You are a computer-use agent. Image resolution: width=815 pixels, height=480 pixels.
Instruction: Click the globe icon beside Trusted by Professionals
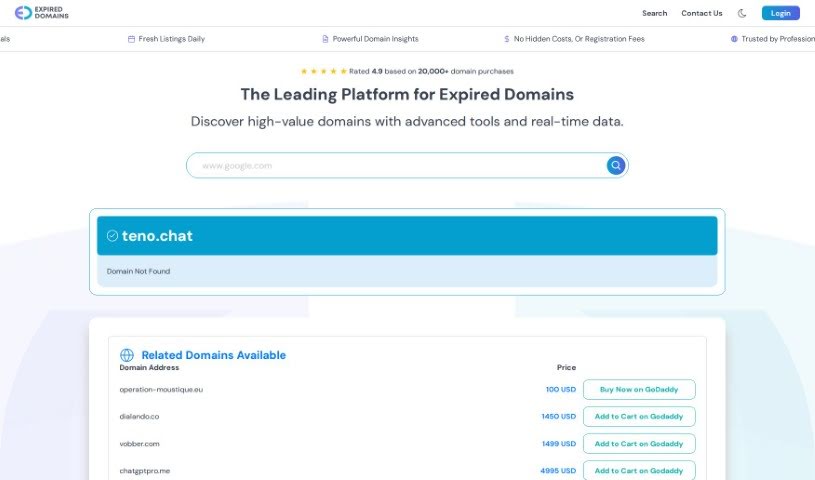[734, 39]
